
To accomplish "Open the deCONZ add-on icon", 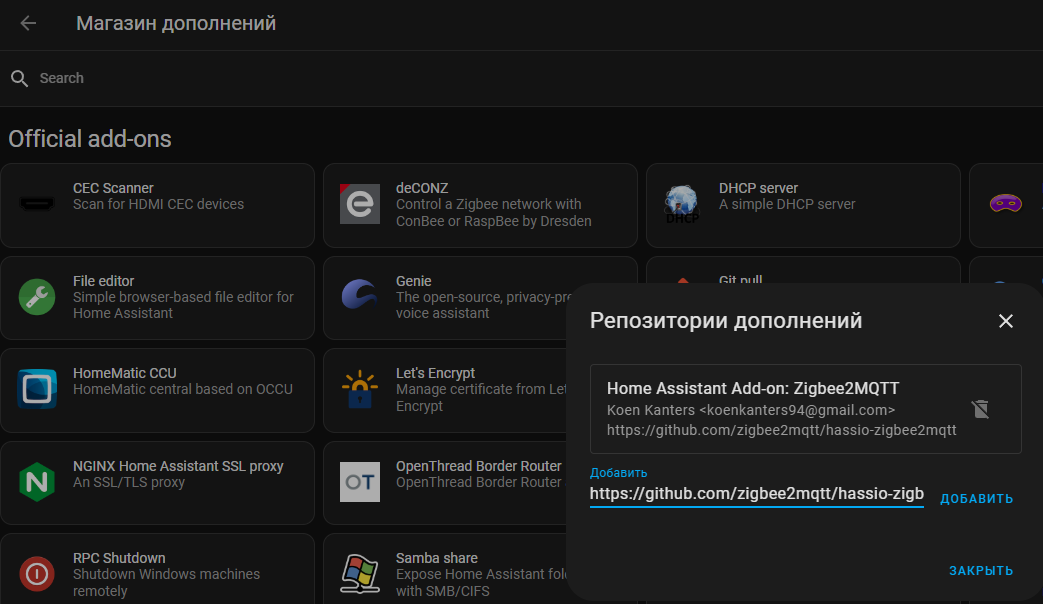I will pos(360,204).
